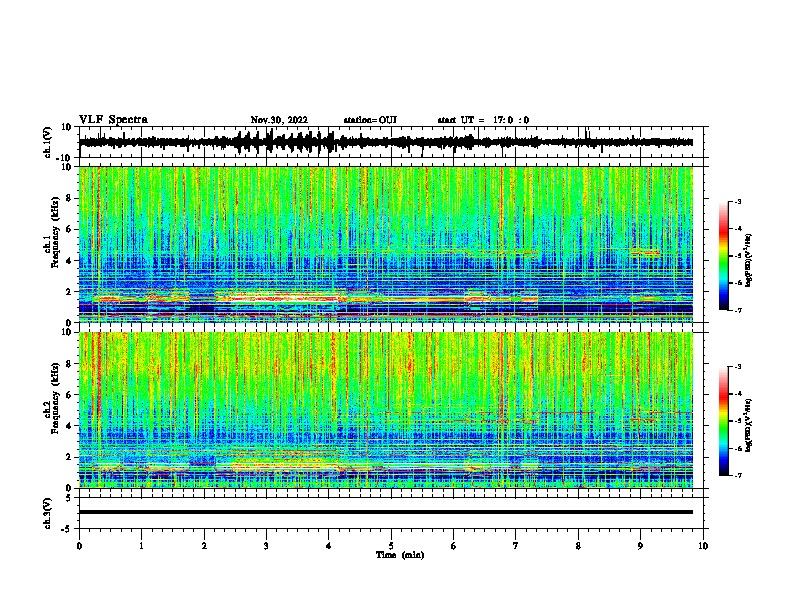Click the "-5" tick on ch.3(V) axis
This screenshot has width=792, height=612.
coord(68,529)
